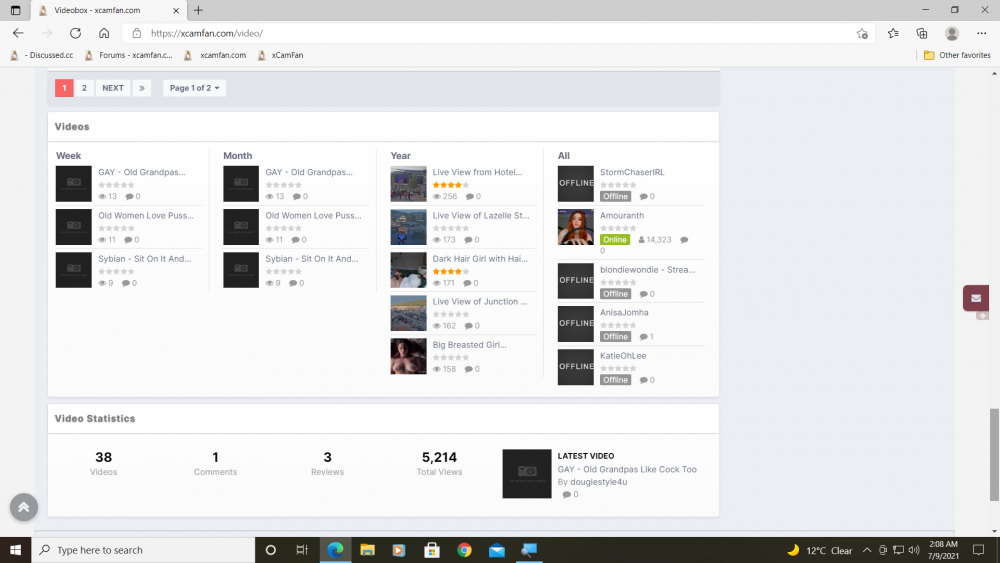Select current page 1 button
The width and height of the screenshot is (1000, 563).
(x=64, y=88)
